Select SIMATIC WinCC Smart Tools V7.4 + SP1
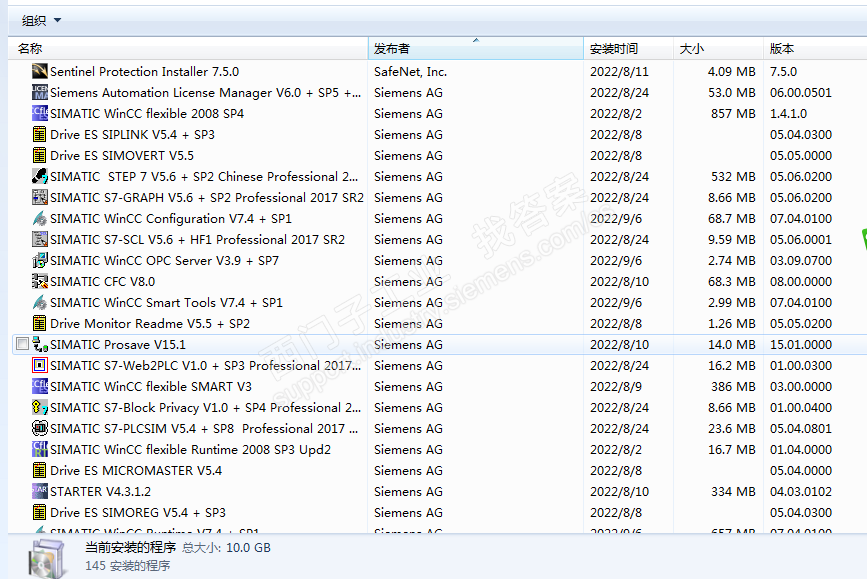 166,302
